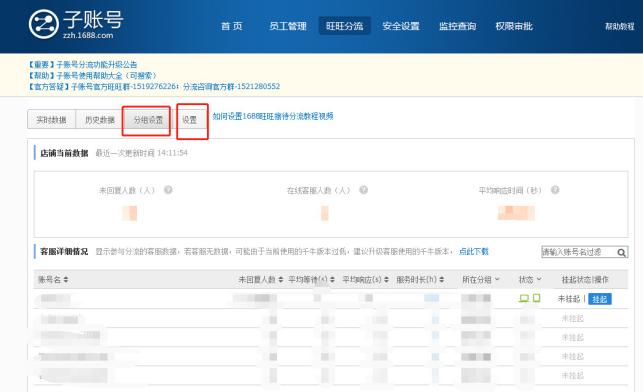Screen dimensions: 643x392
Task: Open 旺旺分流 menu
Action: click(344, 26)
